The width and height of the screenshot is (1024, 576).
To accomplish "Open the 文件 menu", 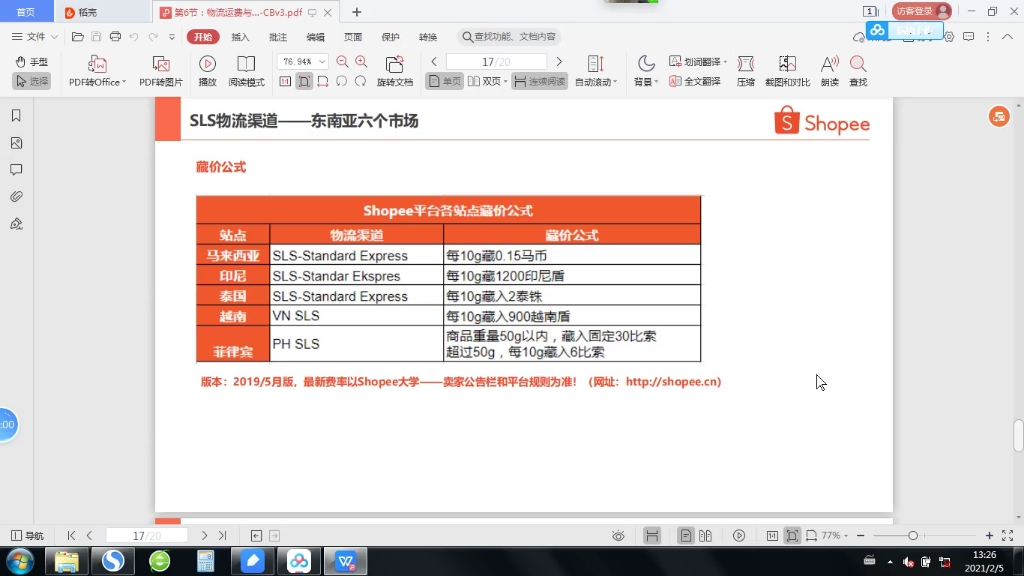I will tap(34, 36).
